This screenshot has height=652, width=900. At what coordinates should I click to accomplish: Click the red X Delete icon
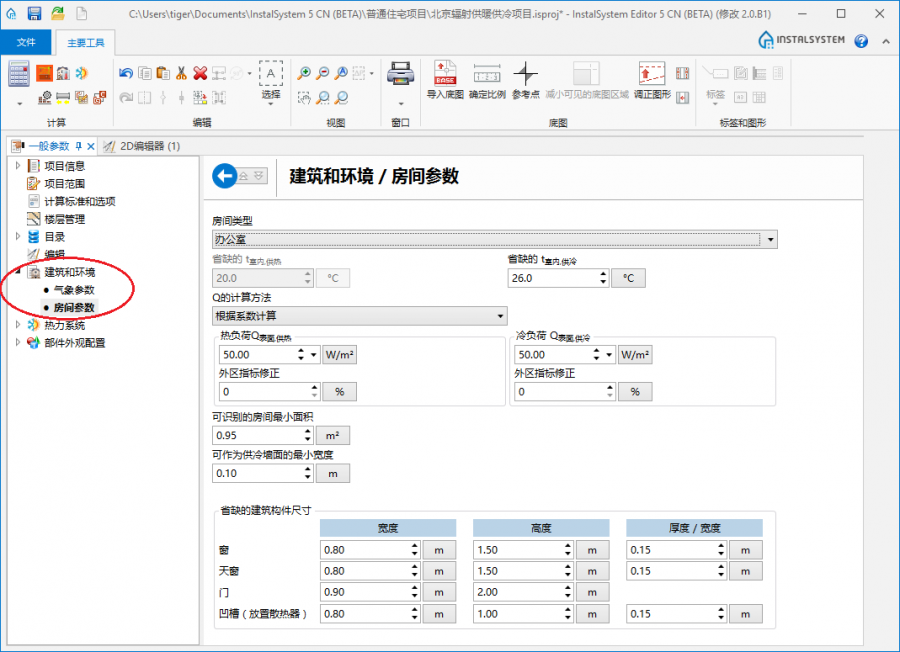200,73
